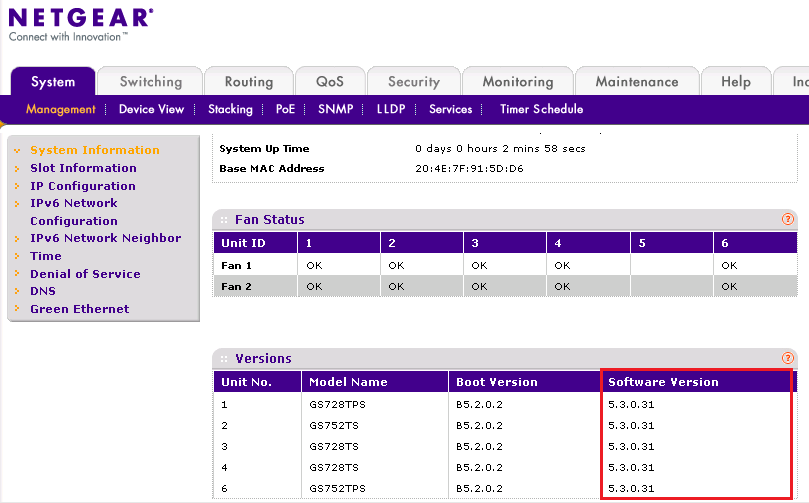Click model name GS728TS for unit 3
809x503 pixels.
pyautogui.click(x=334, y=447)
